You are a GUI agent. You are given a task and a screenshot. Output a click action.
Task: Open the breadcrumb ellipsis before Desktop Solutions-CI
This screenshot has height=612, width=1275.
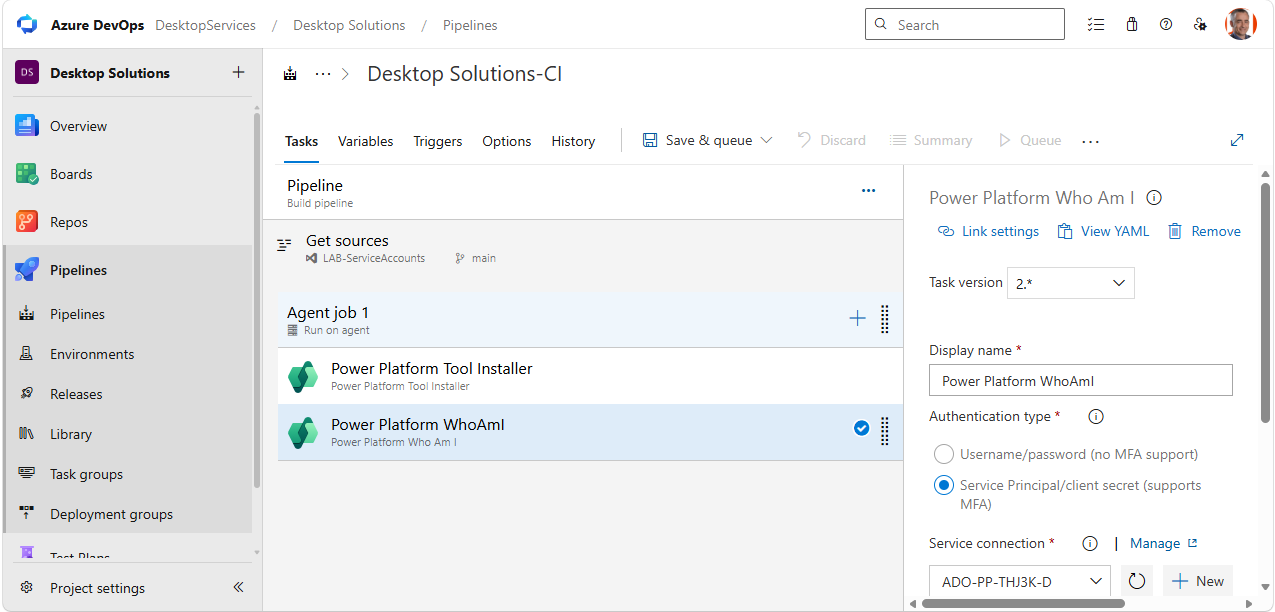click(x=323, y=74)
